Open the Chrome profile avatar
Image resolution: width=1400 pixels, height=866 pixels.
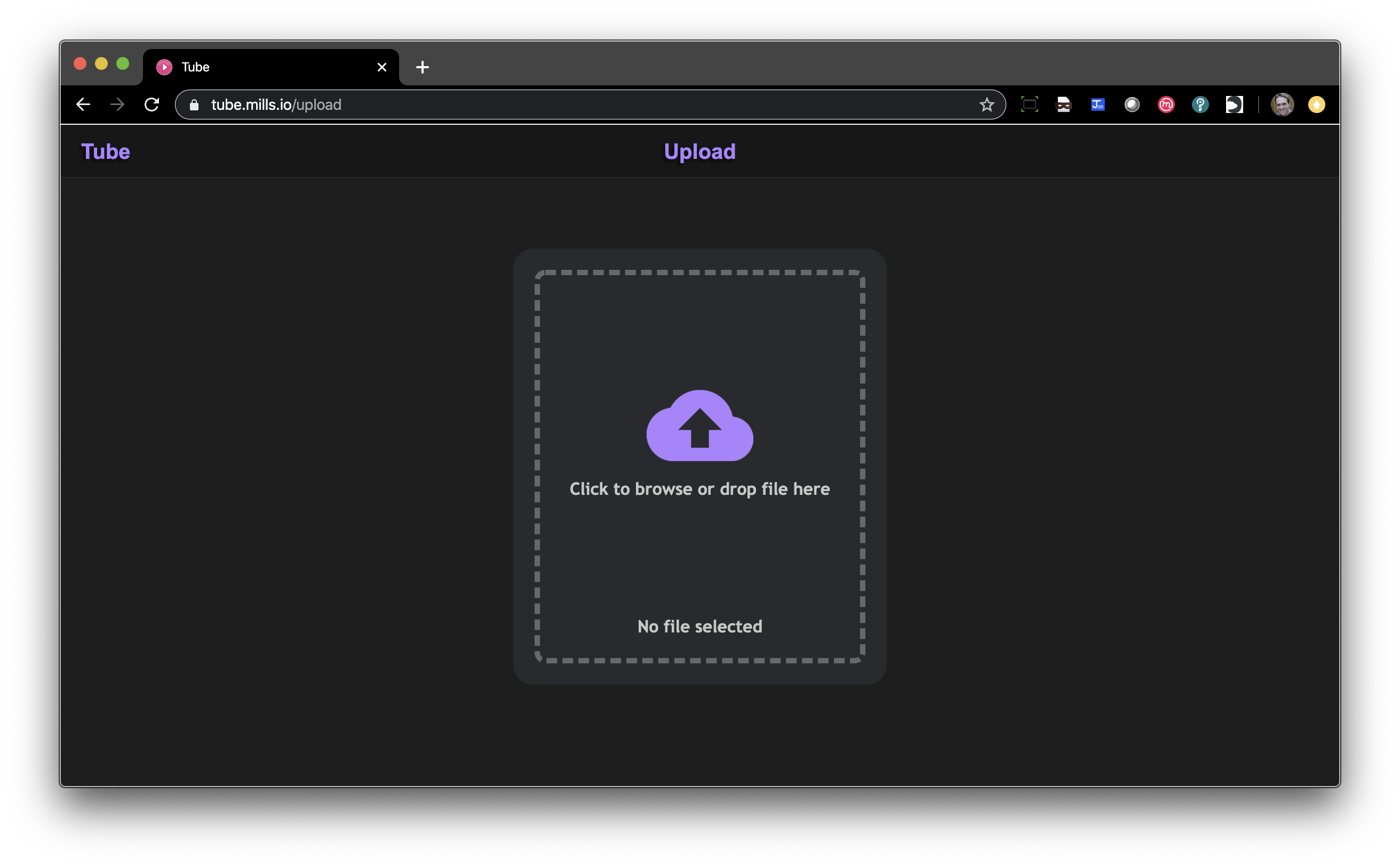coord(1282,105)
